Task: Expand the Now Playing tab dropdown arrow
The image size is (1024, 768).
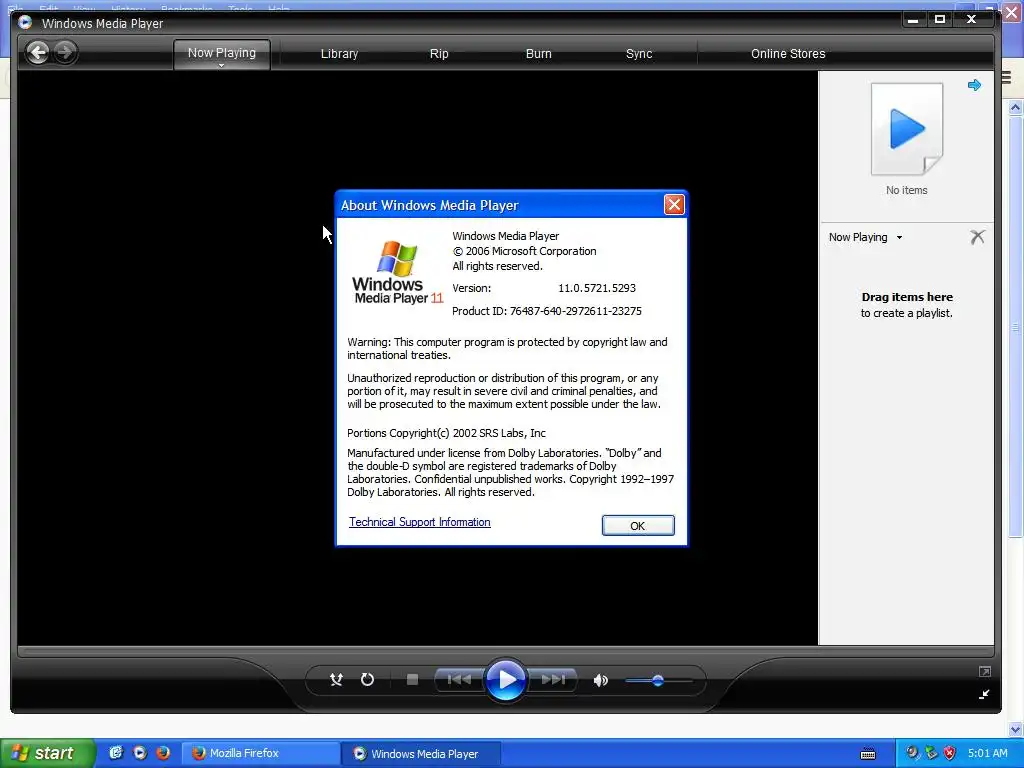Action: click(x=221, y=65)
